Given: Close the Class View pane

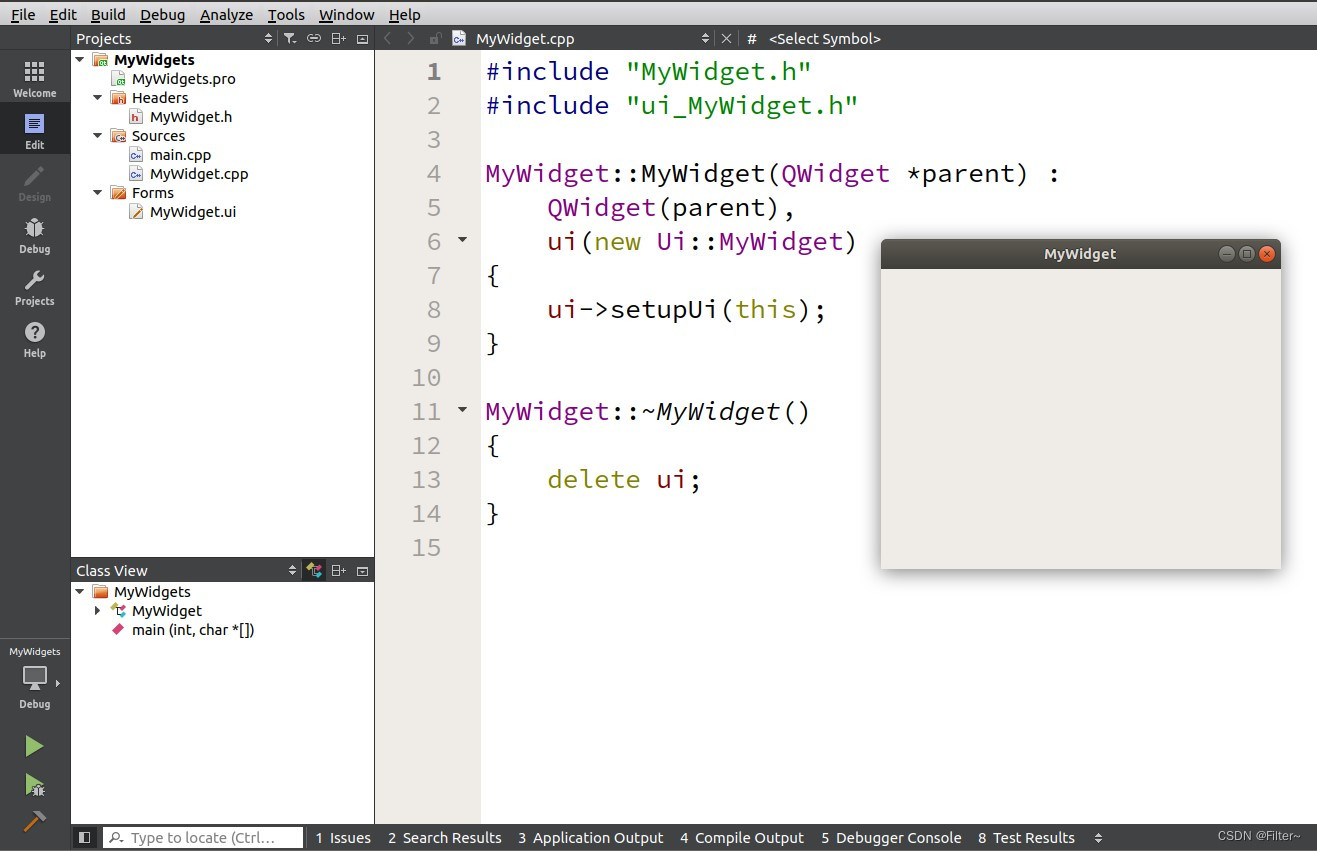Looking at the screenshot, I should tap(363, 570).
